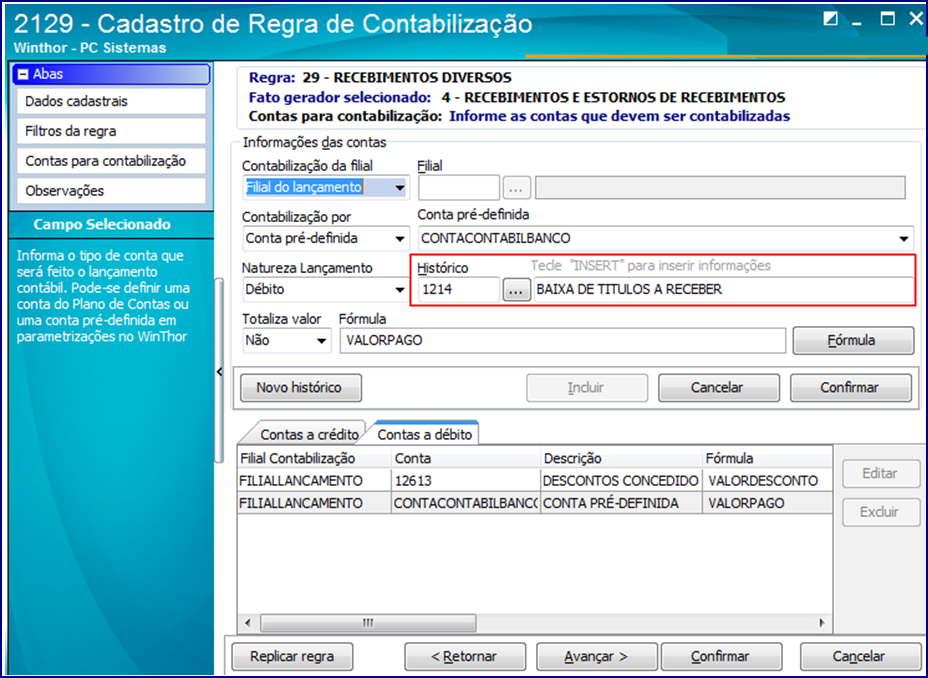Click the Histórico lookup ellipsis button
The image size is (928, 678).
pos(516,290)
